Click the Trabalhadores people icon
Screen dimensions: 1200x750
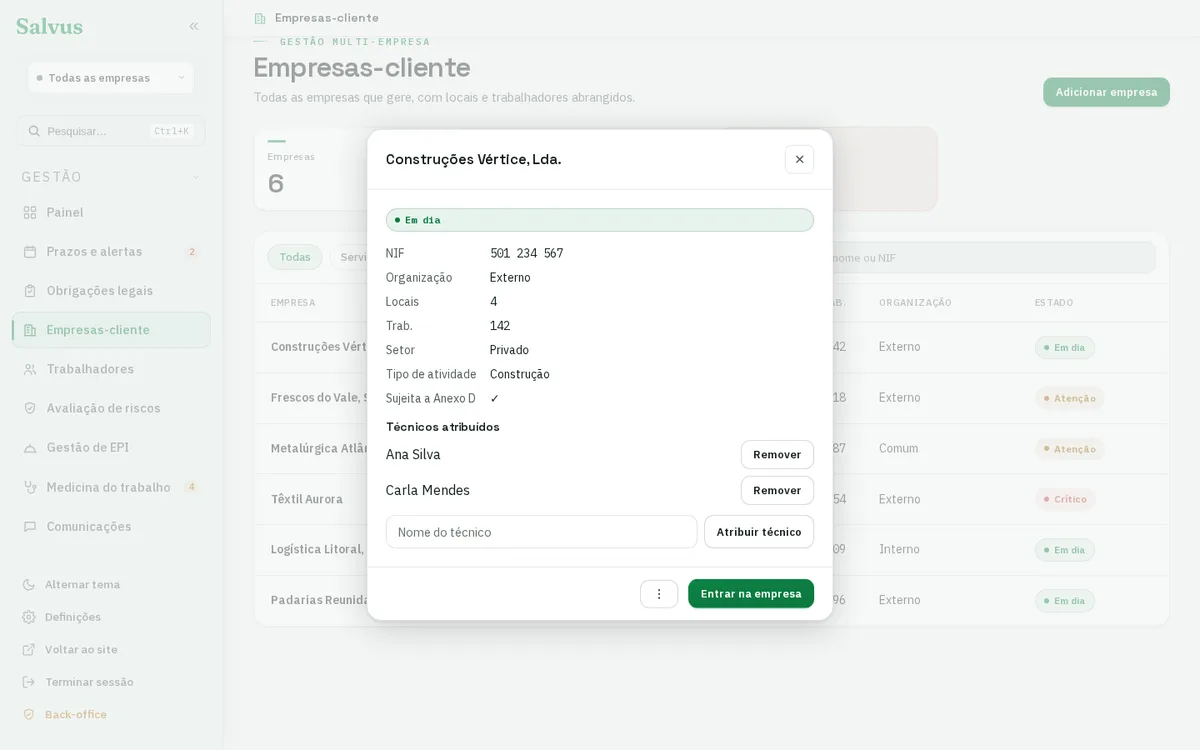tap(30, 369)
